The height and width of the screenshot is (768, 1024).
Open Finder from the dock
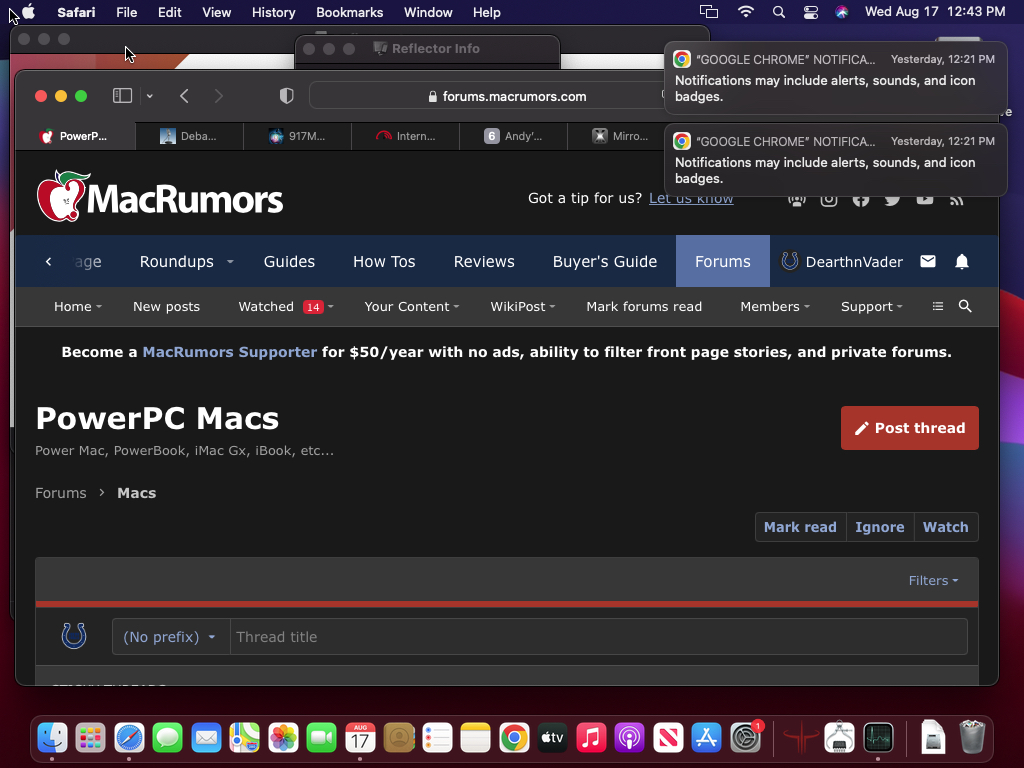(x=52, y=738)
